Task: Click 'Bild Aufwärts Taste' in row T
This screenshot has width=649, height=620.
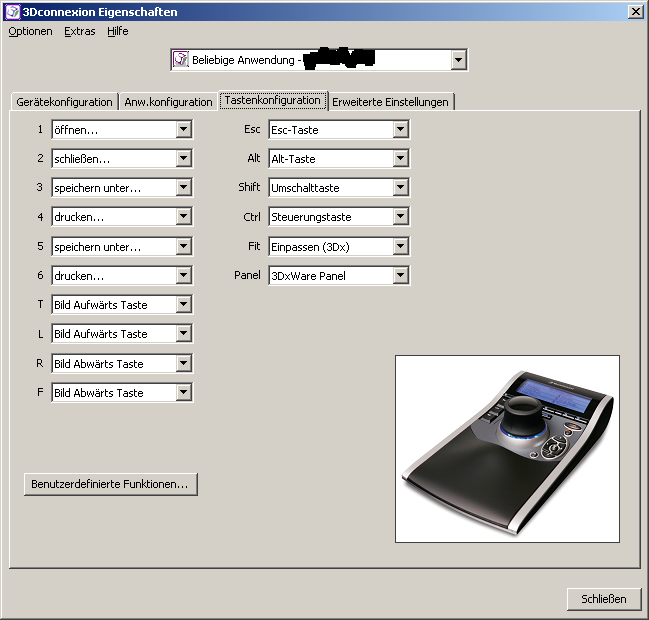Action: (x=101, y=305)
